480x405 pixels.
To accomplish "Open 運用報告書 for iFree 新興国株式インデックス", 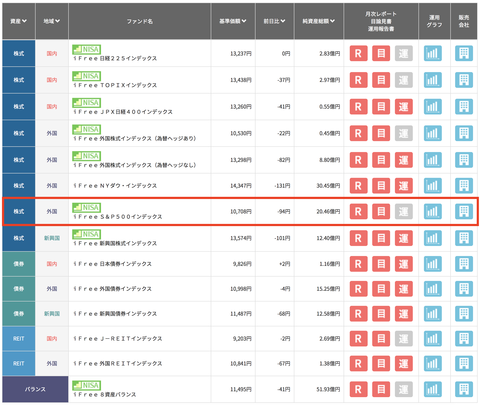I will pos(404,238).
